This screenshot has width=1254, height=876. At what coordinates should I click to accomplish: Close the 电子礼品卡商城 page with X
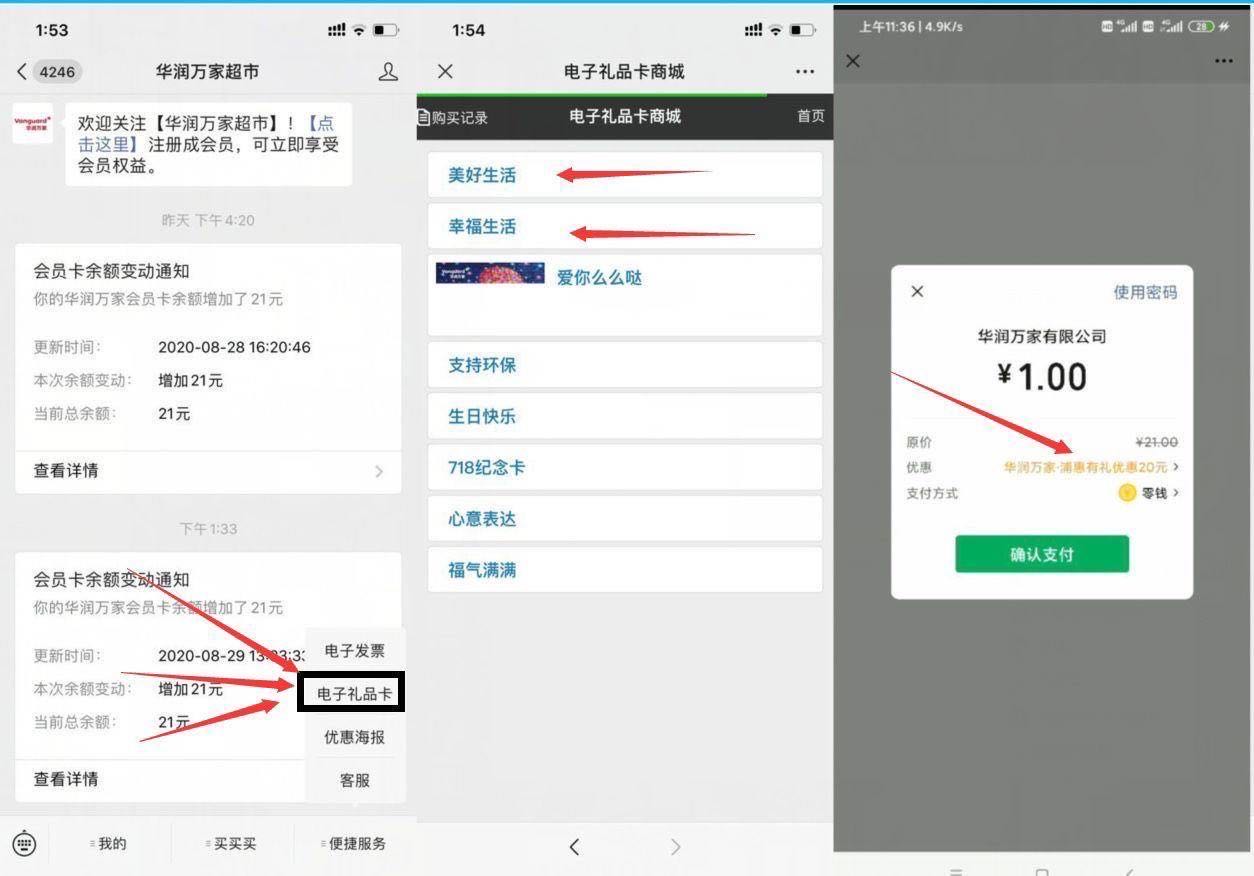[x=446, y=71]
